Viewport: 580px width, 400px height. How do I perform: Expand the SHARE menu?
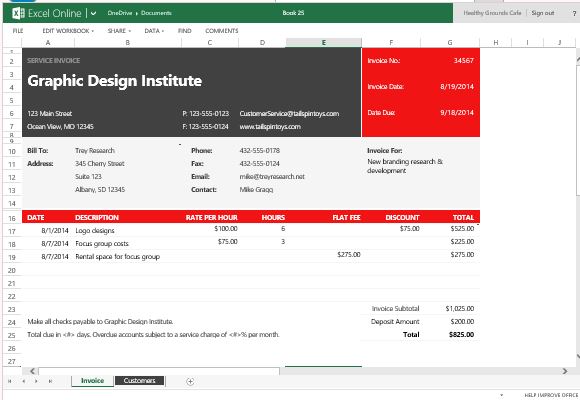(119, 31)
